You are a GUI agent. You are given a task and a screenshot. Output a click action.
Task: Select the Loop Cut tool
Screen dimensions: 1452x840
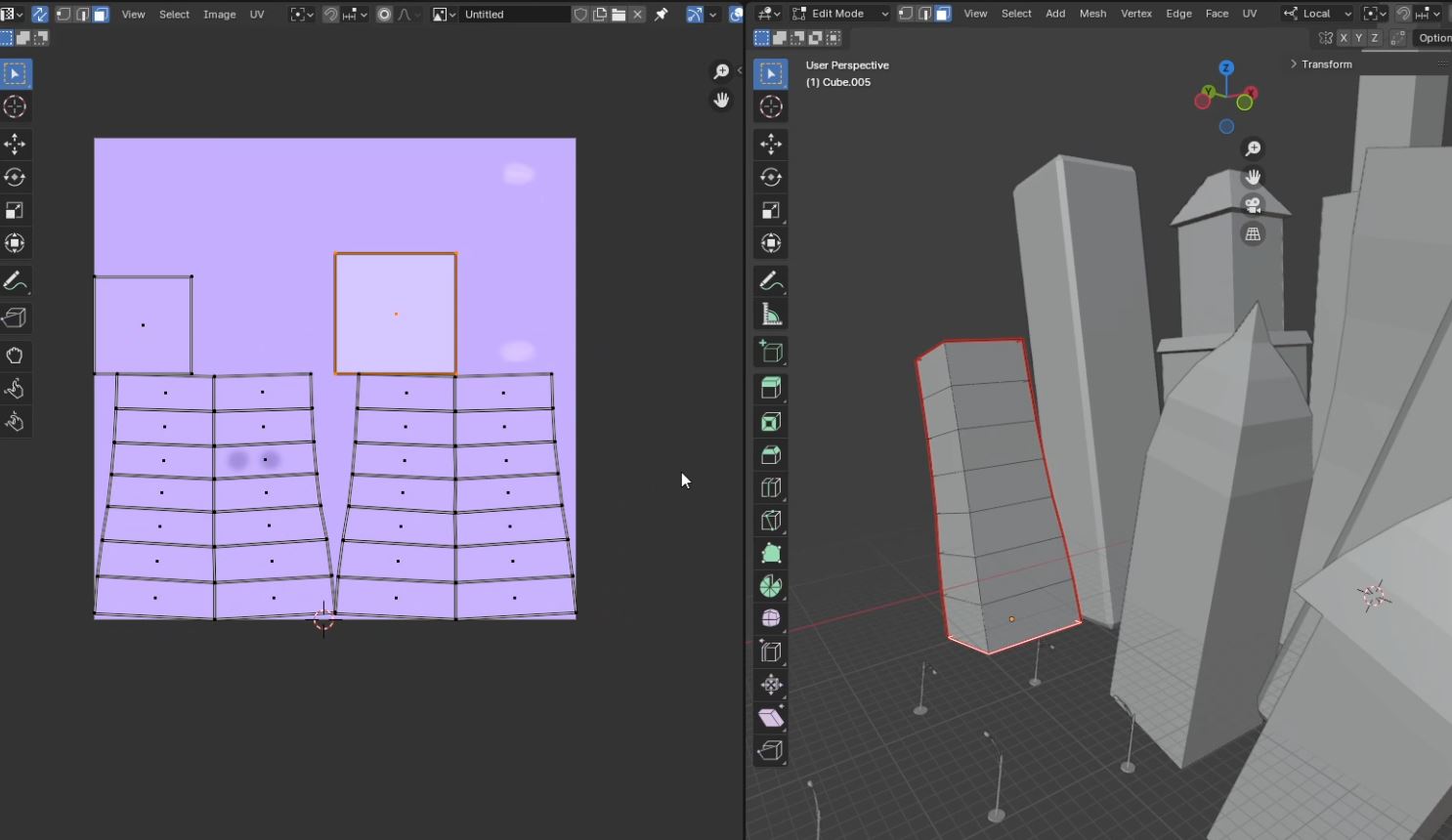pos(771,487)
